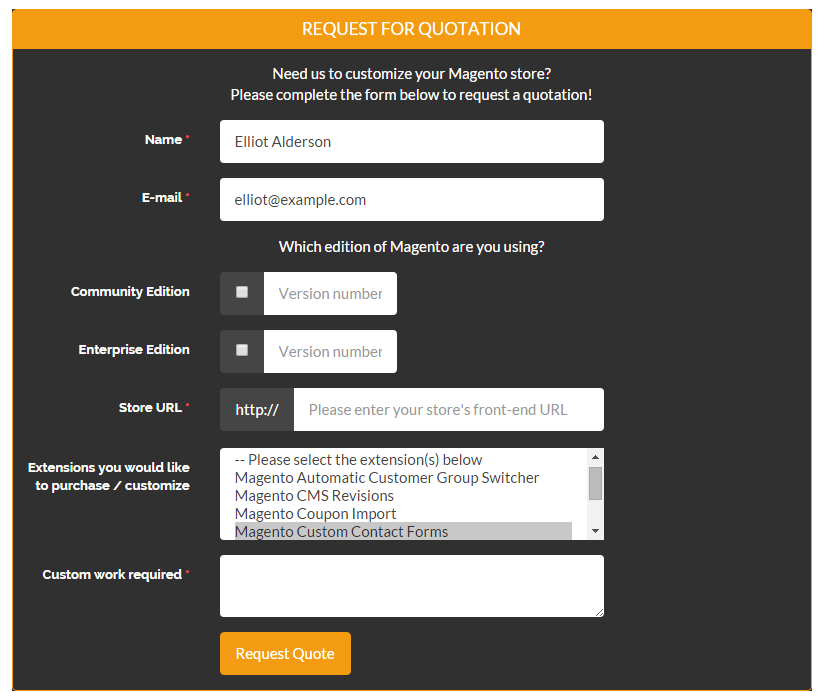
Task: Click the Name input field
Action: pyautogui.click(x=412, y=142)
